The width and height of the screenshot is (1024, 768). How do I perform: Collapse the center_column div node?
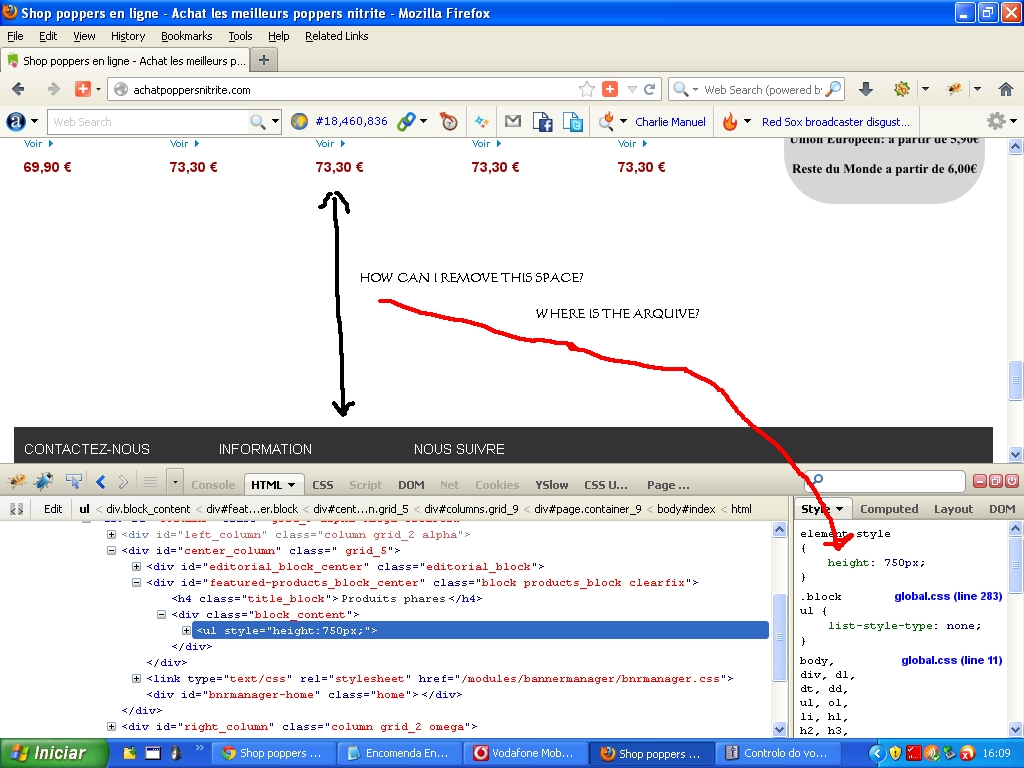[112, 551]
